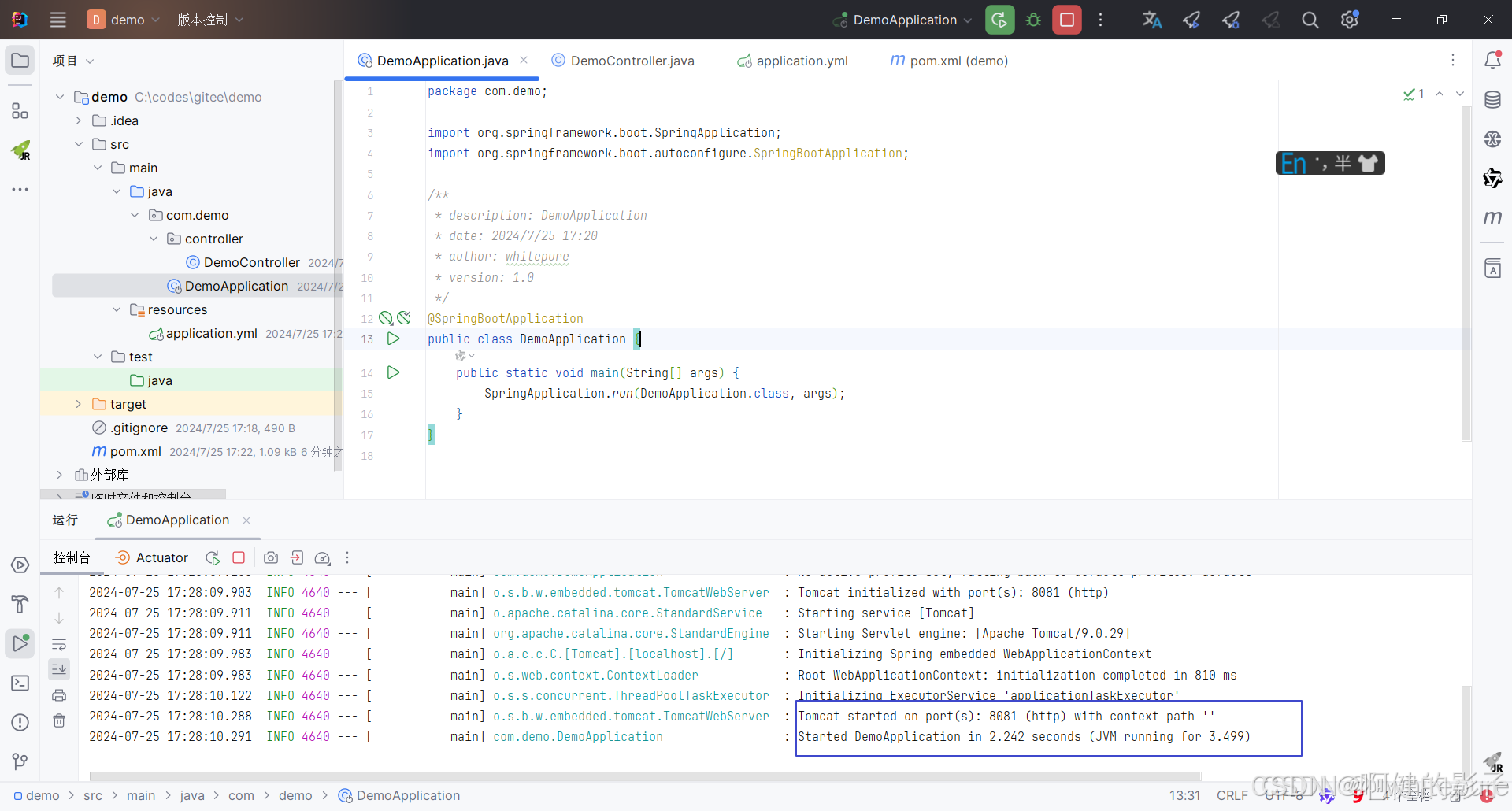This screenshot has height=811, width=1512.
Task: Open the Terminal tool window
Action: pyautogui.click(x=20, y=683)
